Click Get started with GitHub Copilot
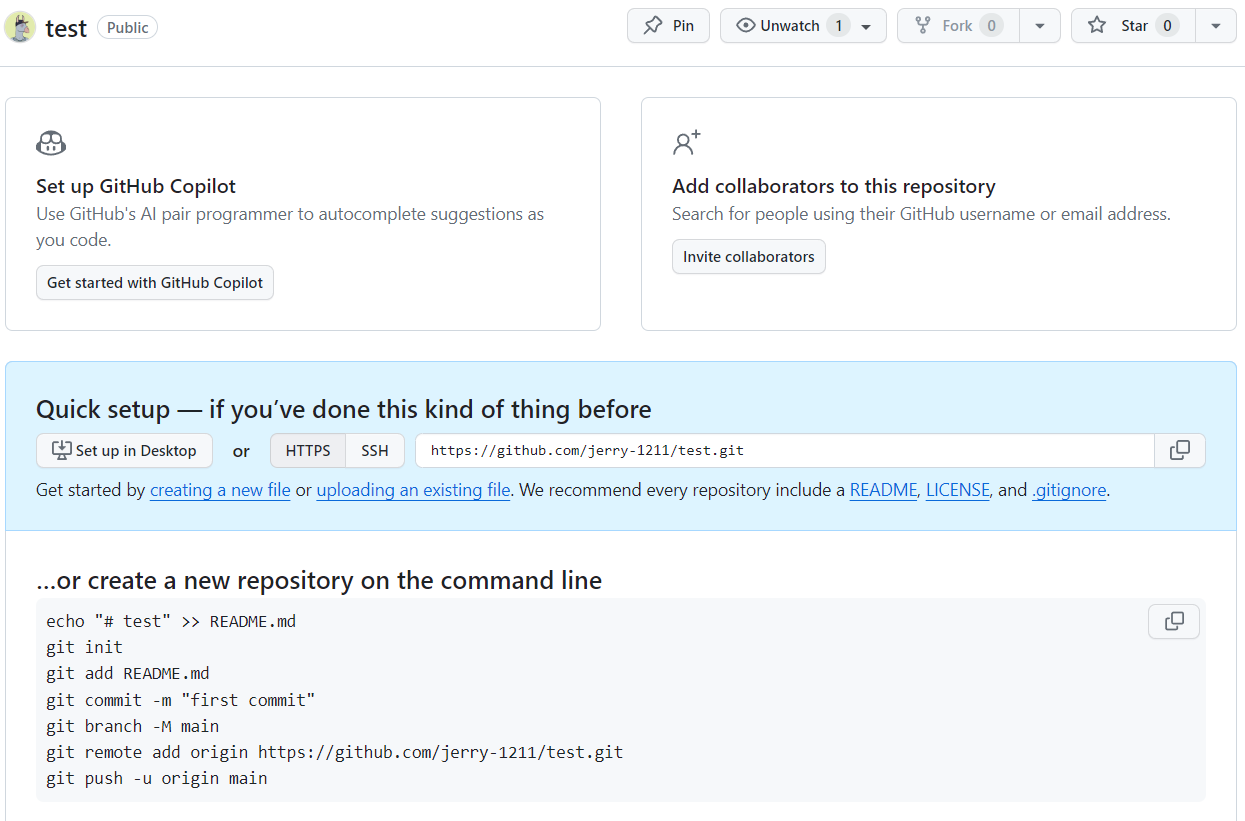The width and height of the screenshot is (1245, 821). [x=155, y=283]
